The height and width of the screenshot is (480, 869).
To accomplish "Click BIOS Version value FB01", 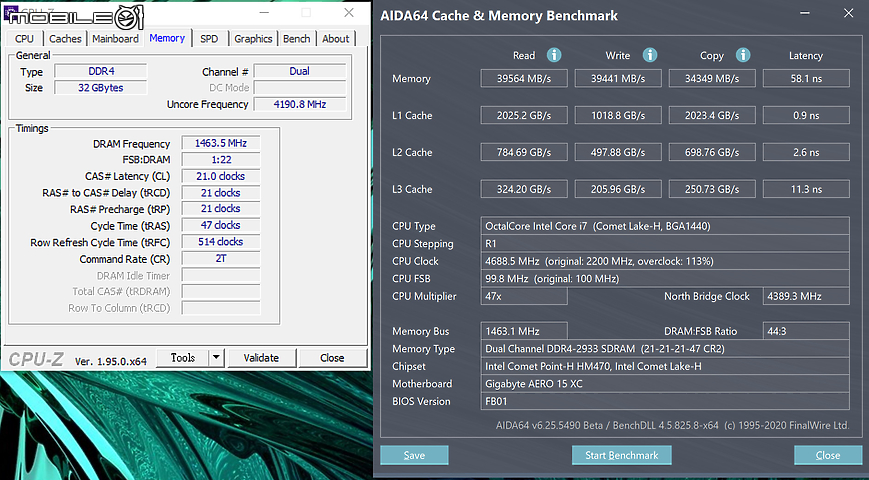I will [665, 401].
